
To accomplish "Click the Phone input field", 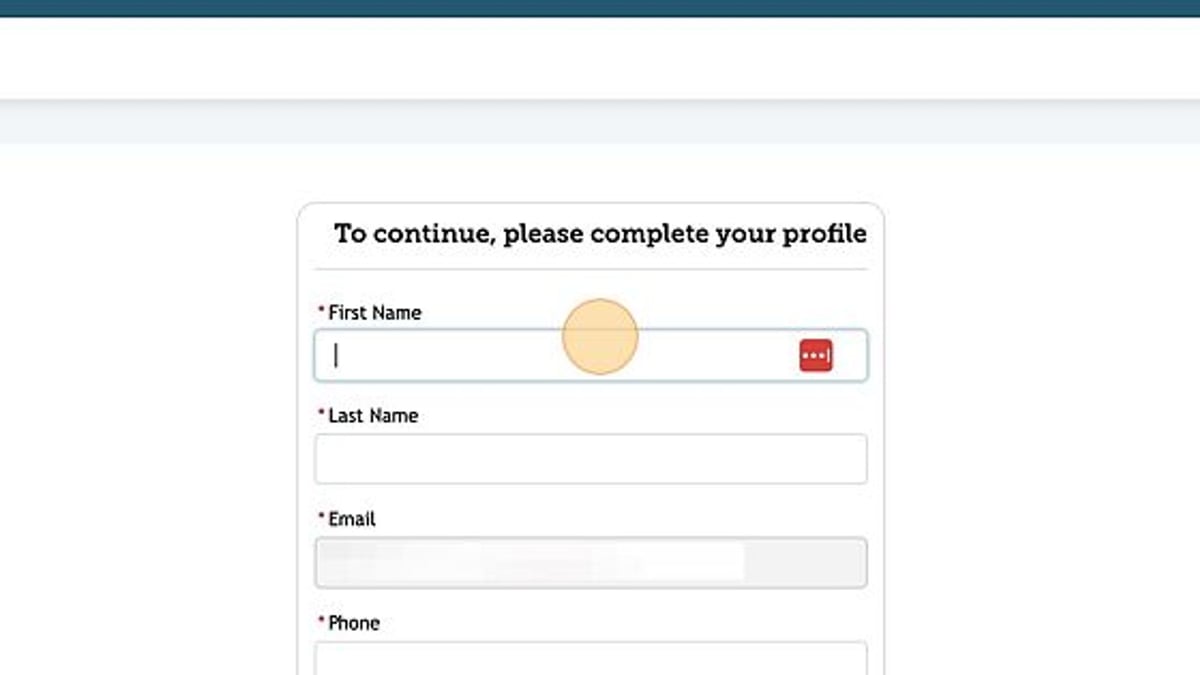I will pos(590,660).
